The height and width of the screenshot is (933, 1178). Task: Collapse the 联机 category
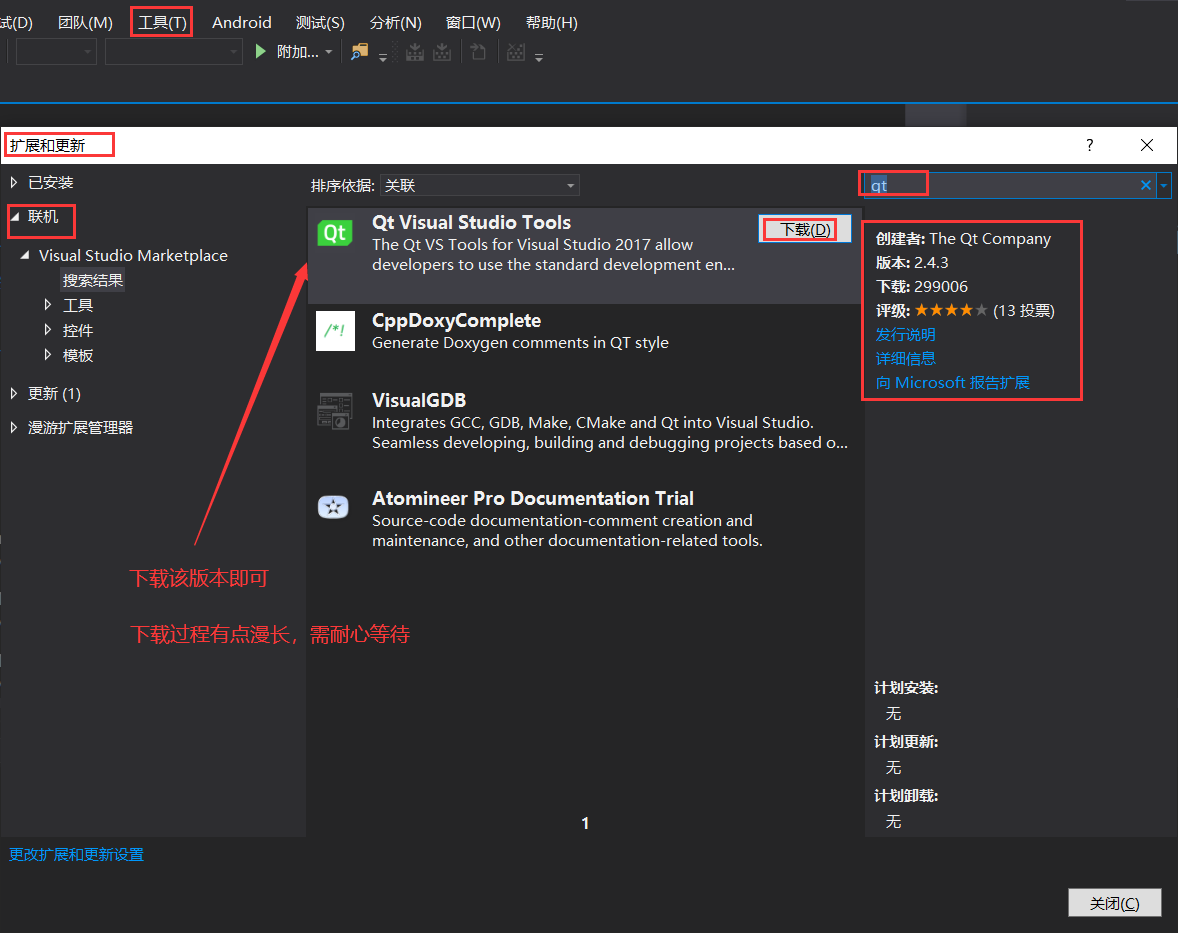tap(14, 216)
